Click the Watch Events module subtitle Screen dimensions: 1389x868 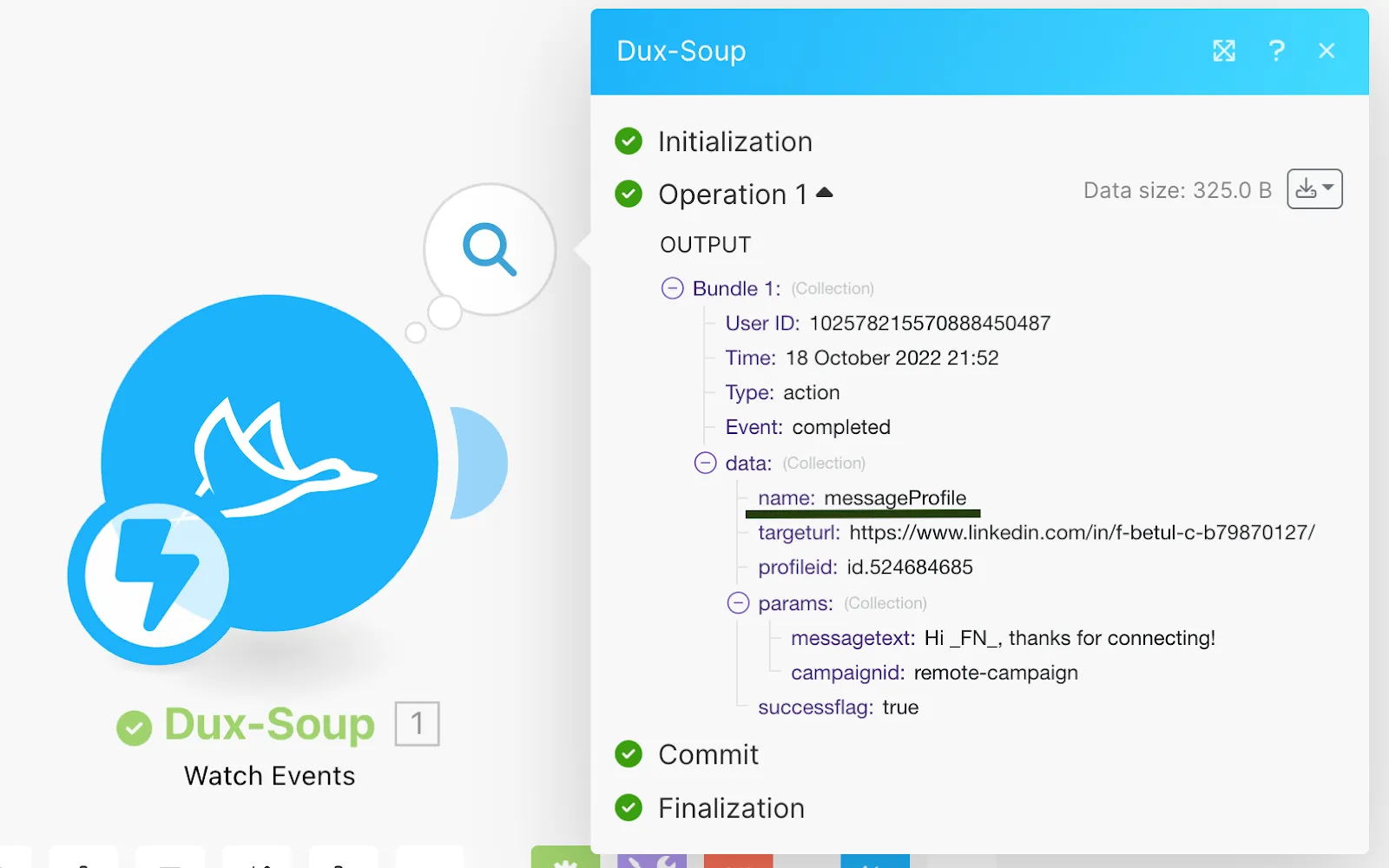270,775
